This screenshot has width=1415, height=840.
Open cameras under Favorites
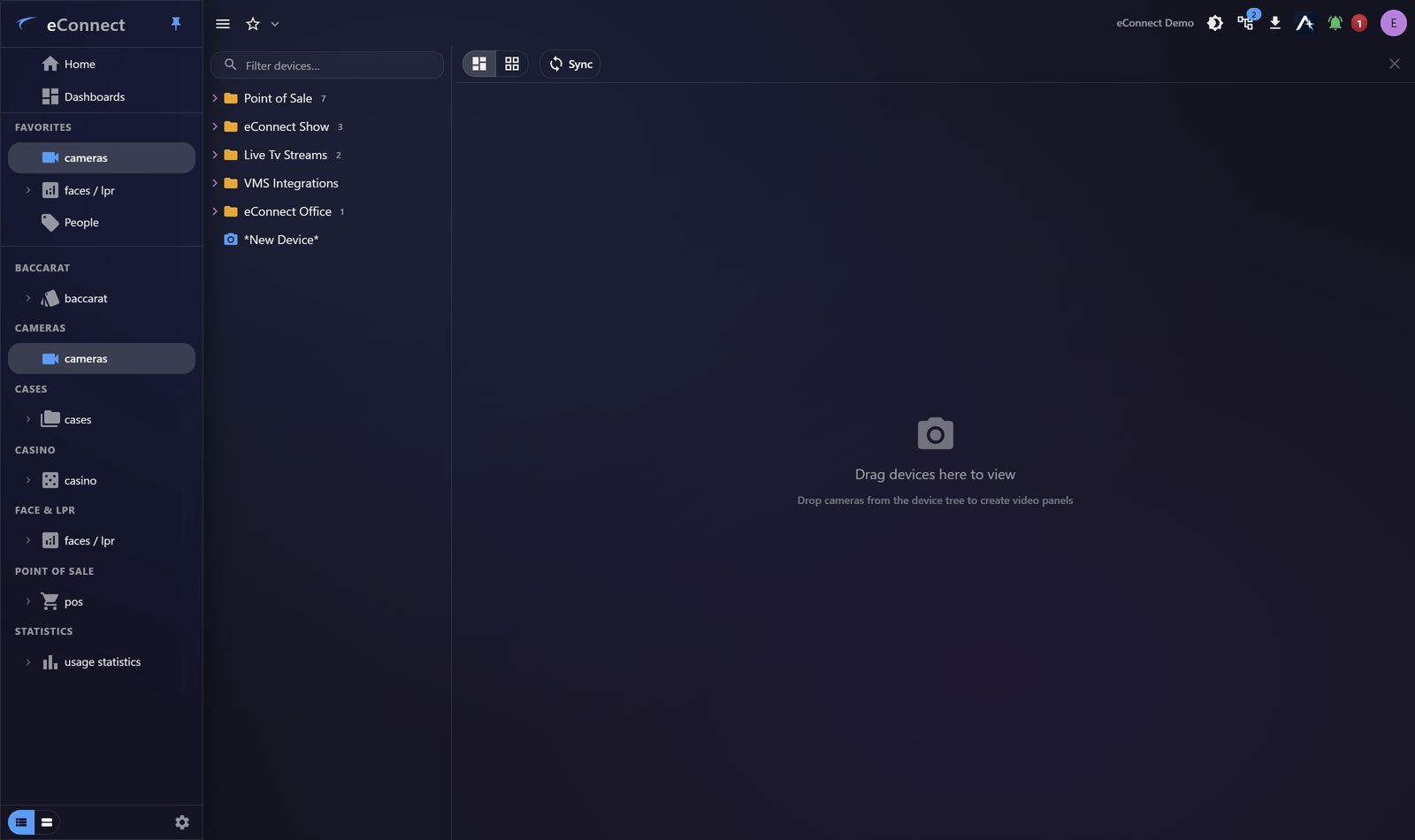(x=102, y=157)
